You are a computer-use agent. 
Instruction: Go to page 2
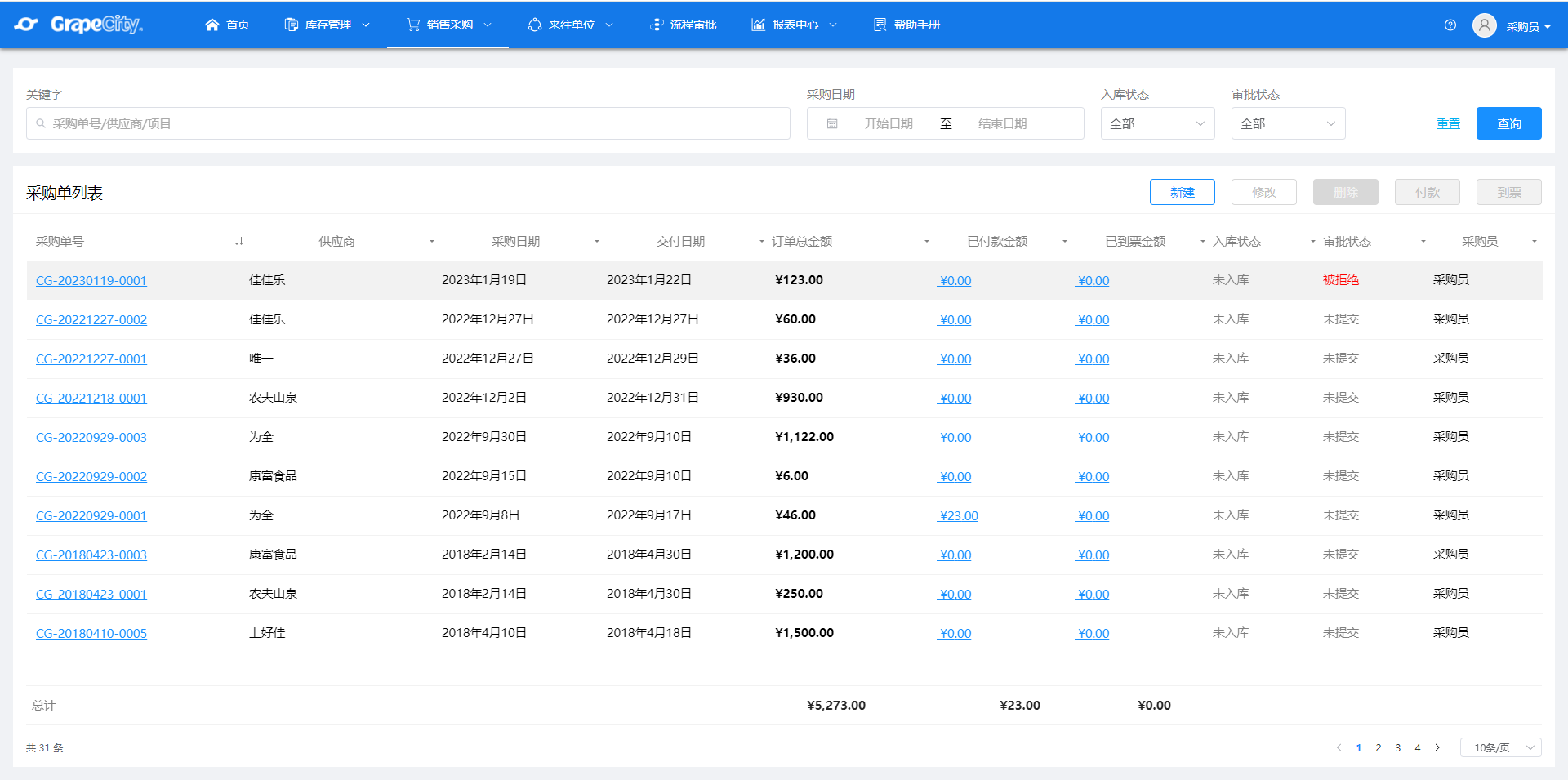pos(1379,747)
